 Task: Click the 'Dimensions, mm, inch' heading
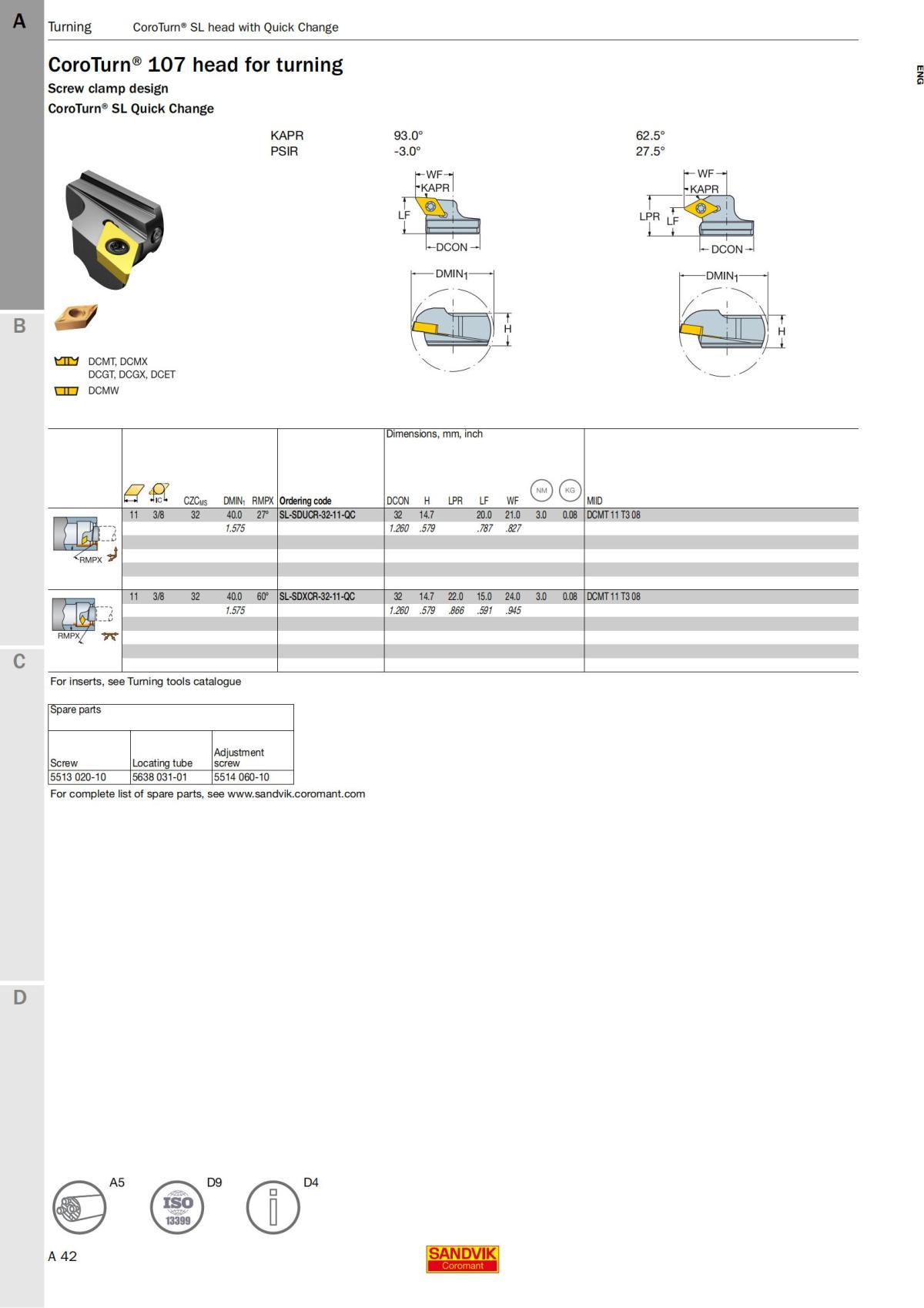(434, 434)
